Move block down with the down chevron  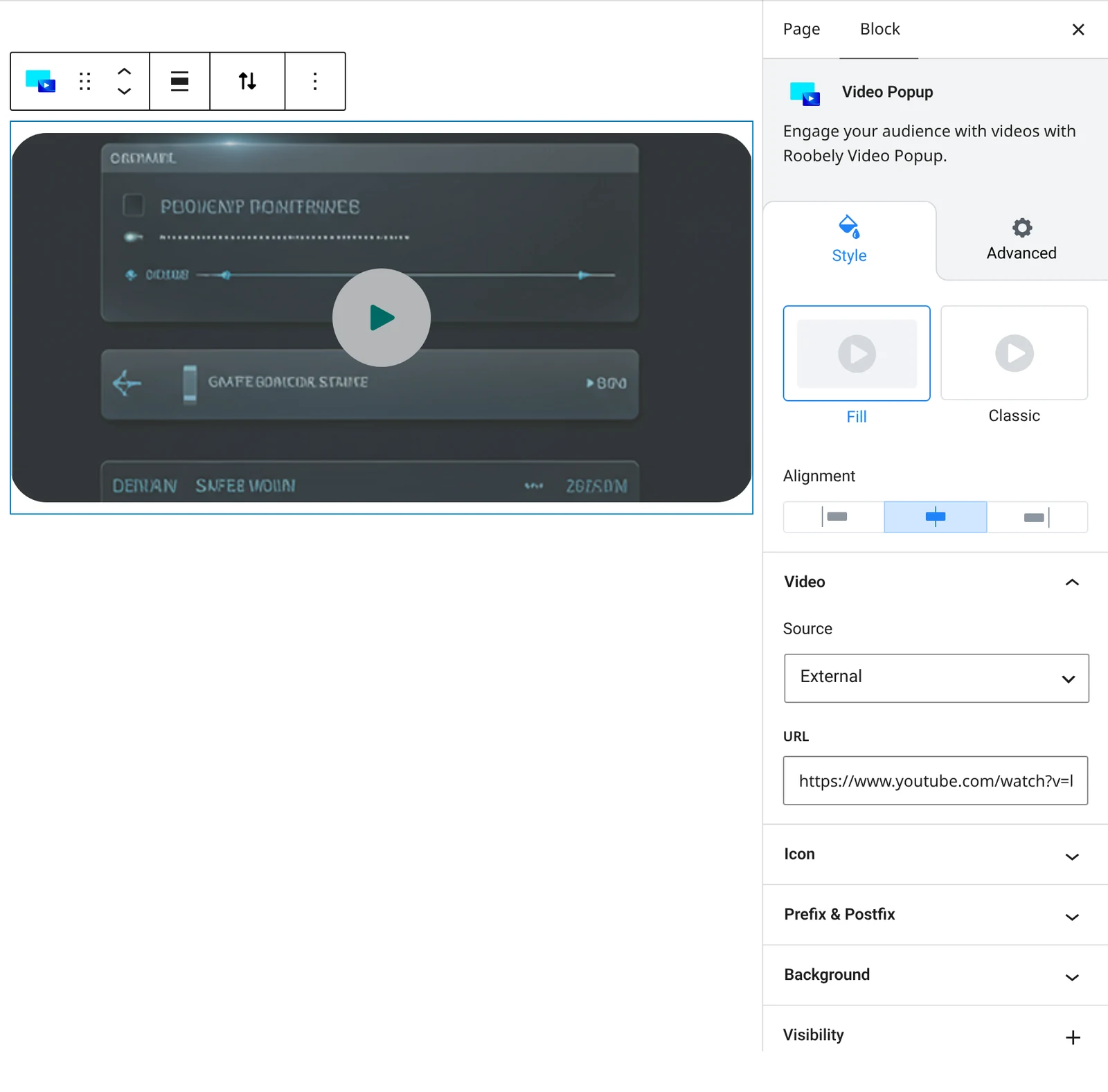124,91
